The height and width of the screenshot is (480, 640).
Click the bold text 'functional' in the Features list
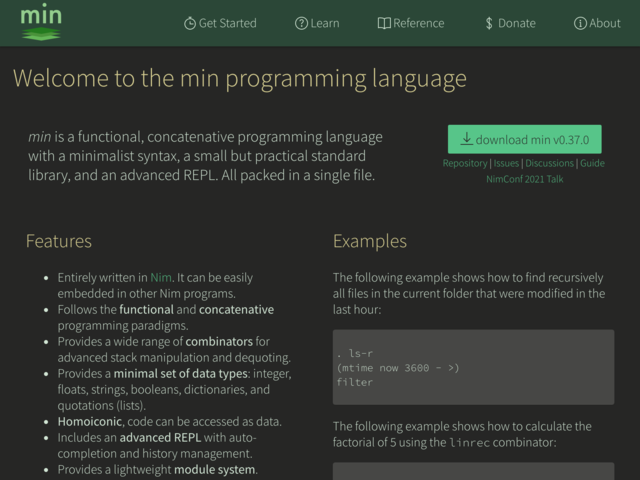pyautogui.click(x=147, y=310)
